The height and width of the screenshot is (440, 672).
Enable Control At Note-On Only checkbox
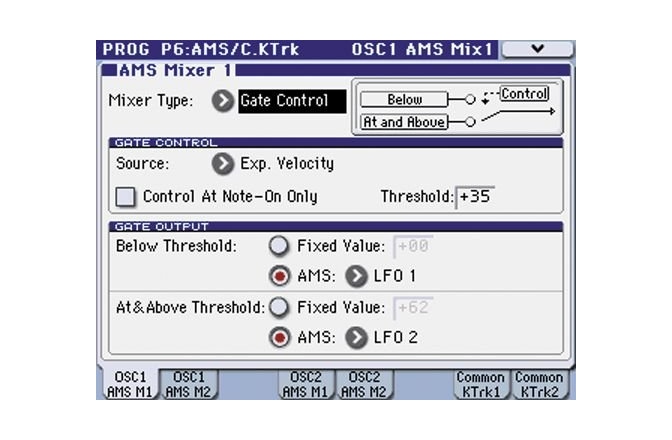pyautogui.click(x=125, y=197)
